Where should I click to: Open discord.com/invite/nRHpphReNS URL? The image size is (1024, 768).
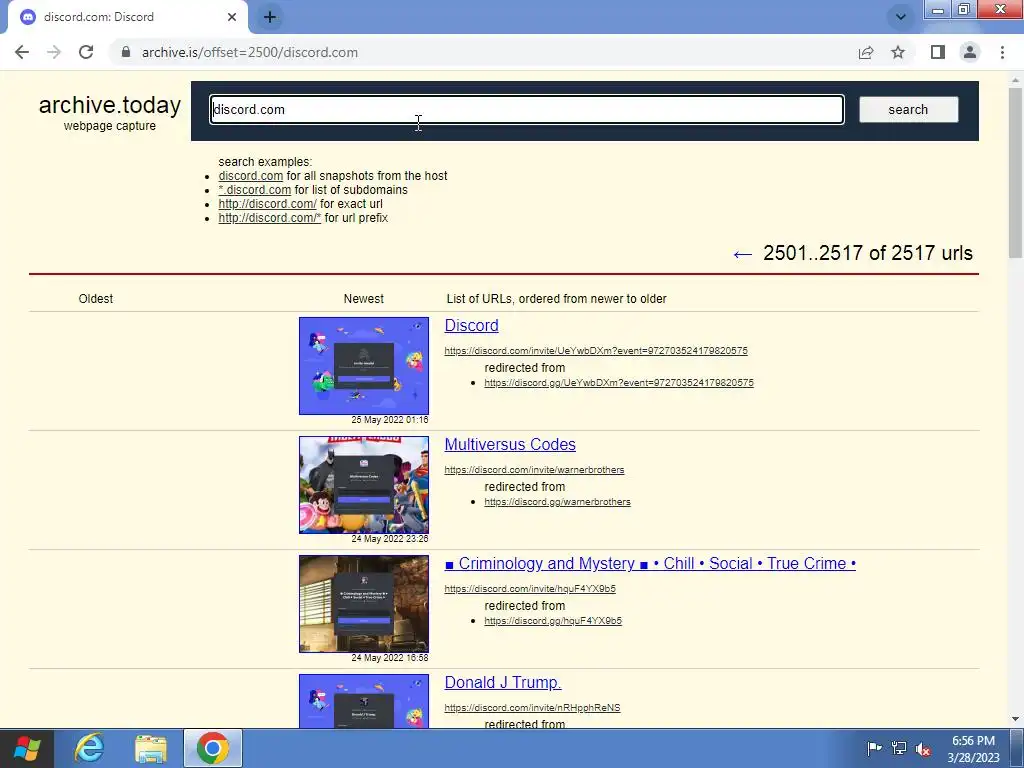pyautogui.click(x=532, y=707)
